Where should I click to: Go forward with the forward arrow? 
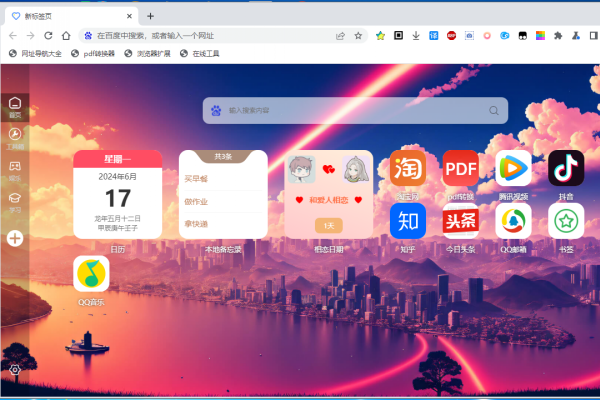[x=31, y=36]
